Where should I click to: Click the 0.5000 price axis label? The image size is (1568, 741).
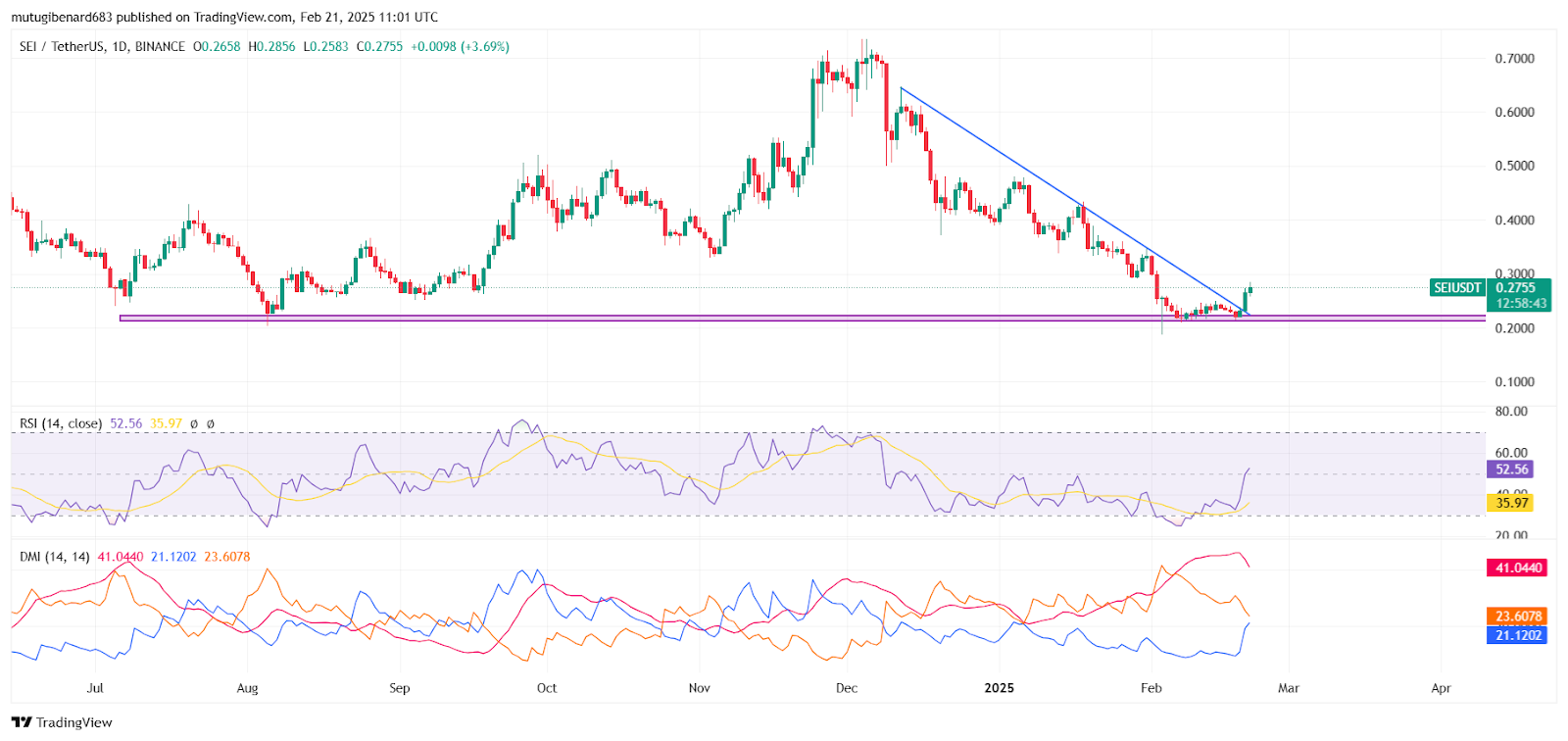pyautogui.click(x=1514, y=166)
